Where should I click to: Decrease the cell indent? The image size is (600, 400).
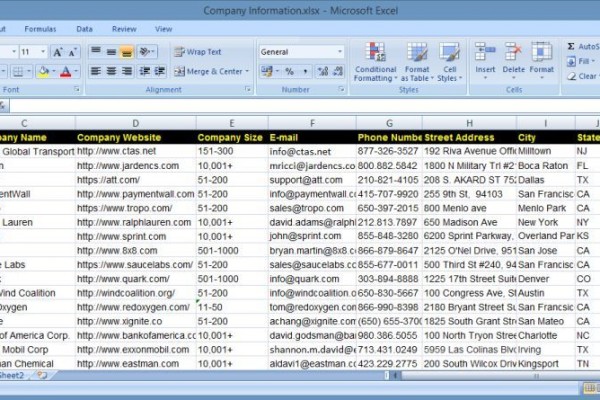click(145, 71)
